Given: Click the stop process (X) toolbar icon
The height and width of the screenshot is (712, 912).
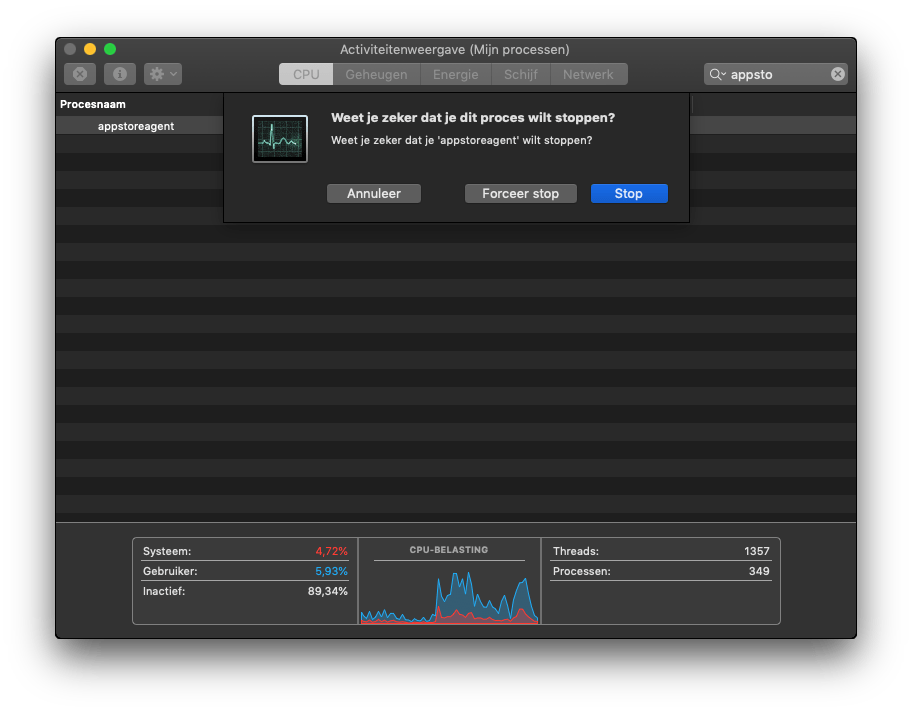Looking at the screenshot, I should (79, 73).
